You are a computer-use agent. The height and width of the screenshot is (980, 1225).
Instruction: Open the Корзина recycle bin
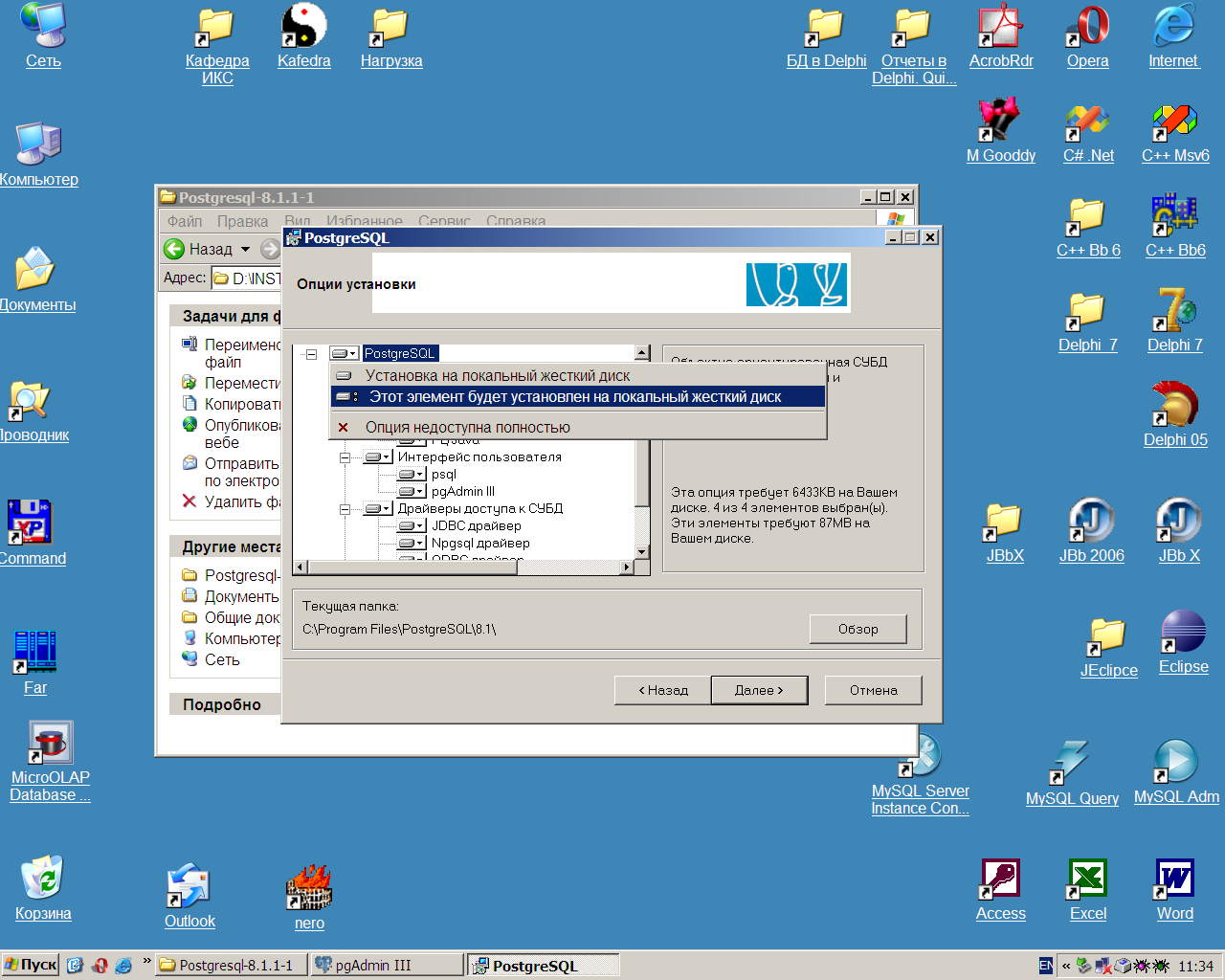tap(43, 889)
